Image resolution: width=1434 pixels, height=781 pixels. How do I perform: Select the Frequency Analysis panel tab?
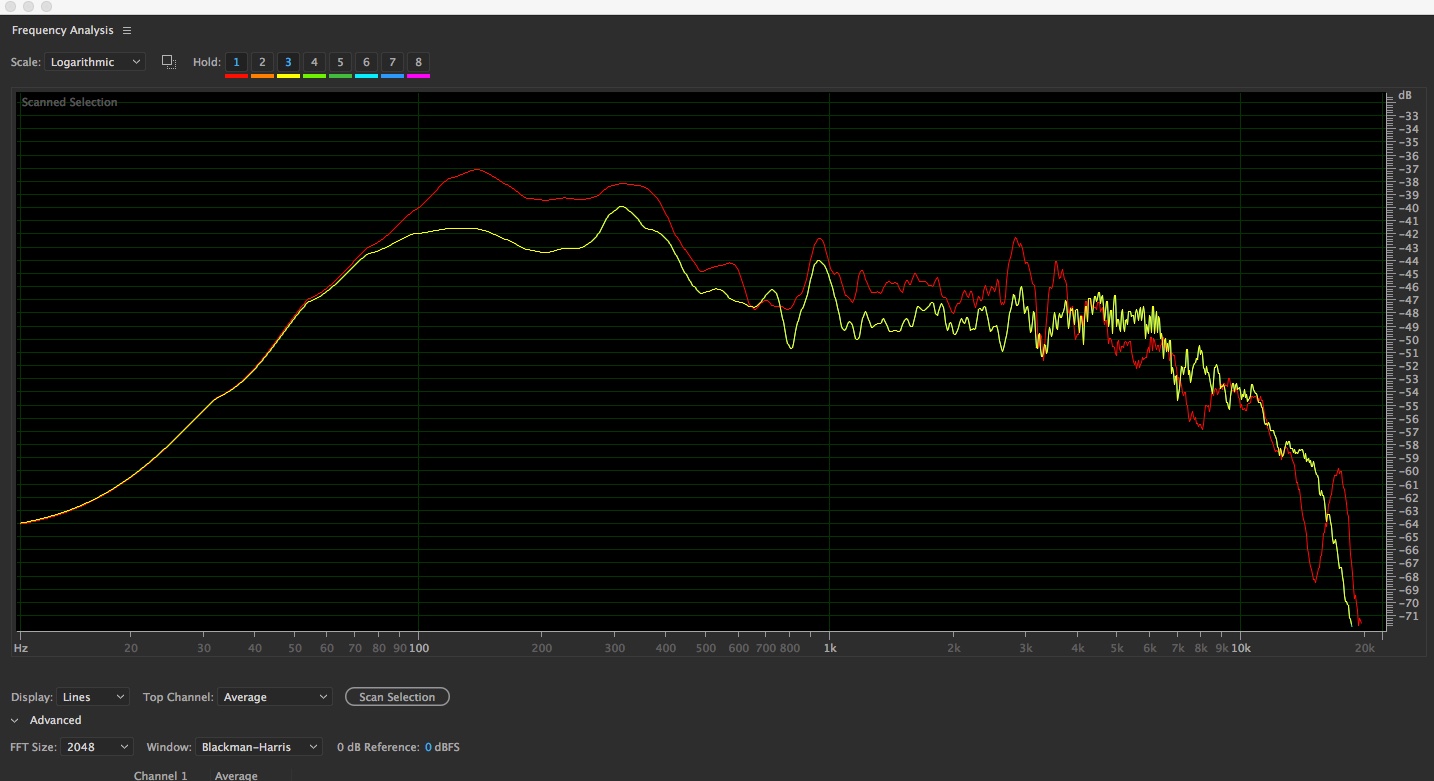[63, 31]
